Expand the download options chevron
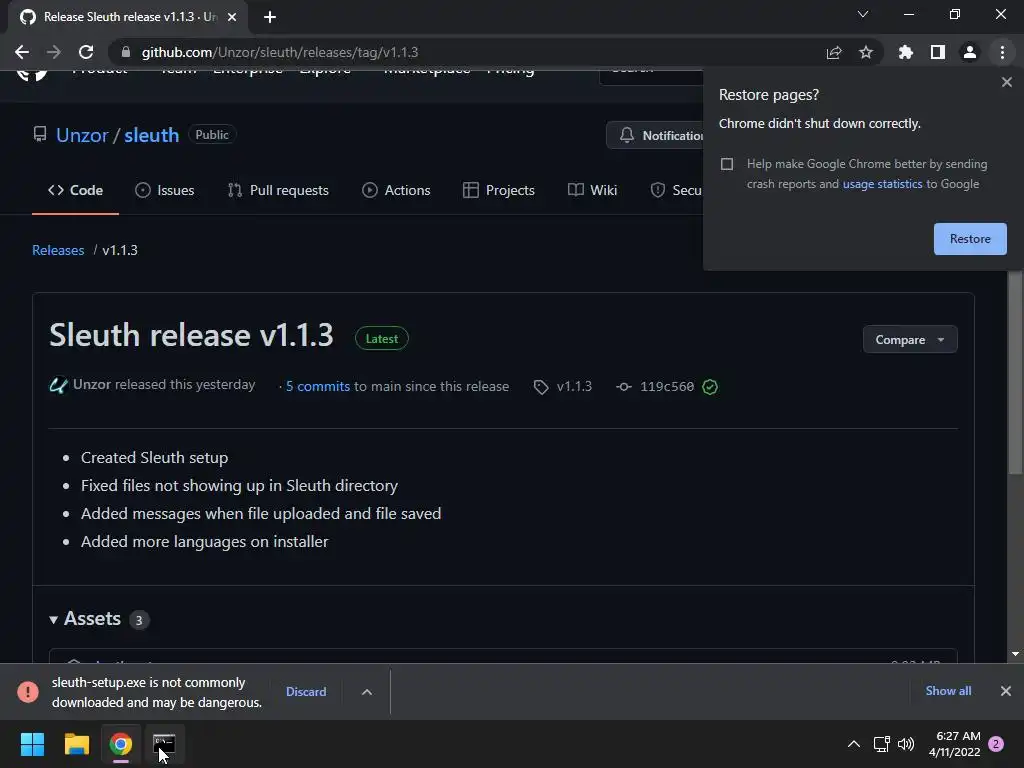The width and height of the screenshot is (1024, 768). point(367,692)
